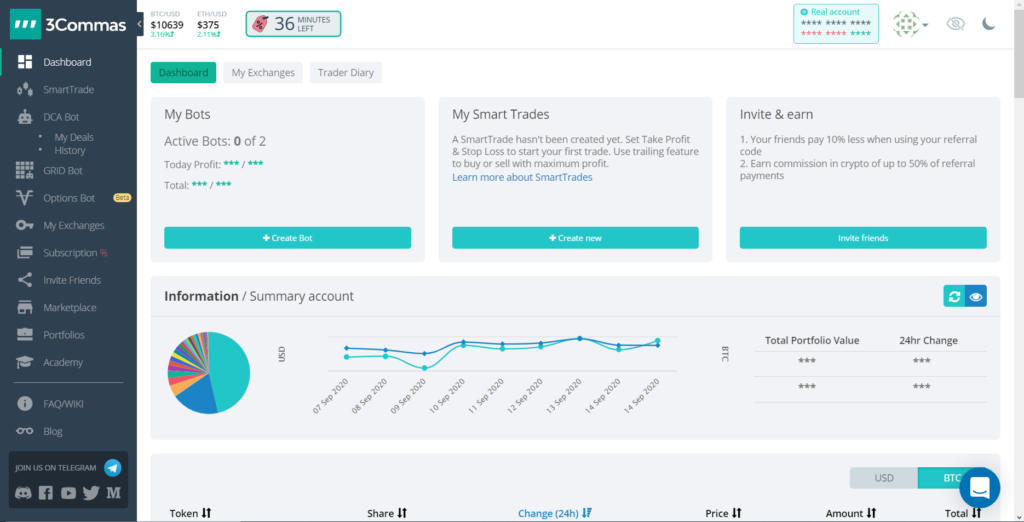This screenshot has width=1024, height=522.
Task: Click the Create Bot button
Action: 287,238
